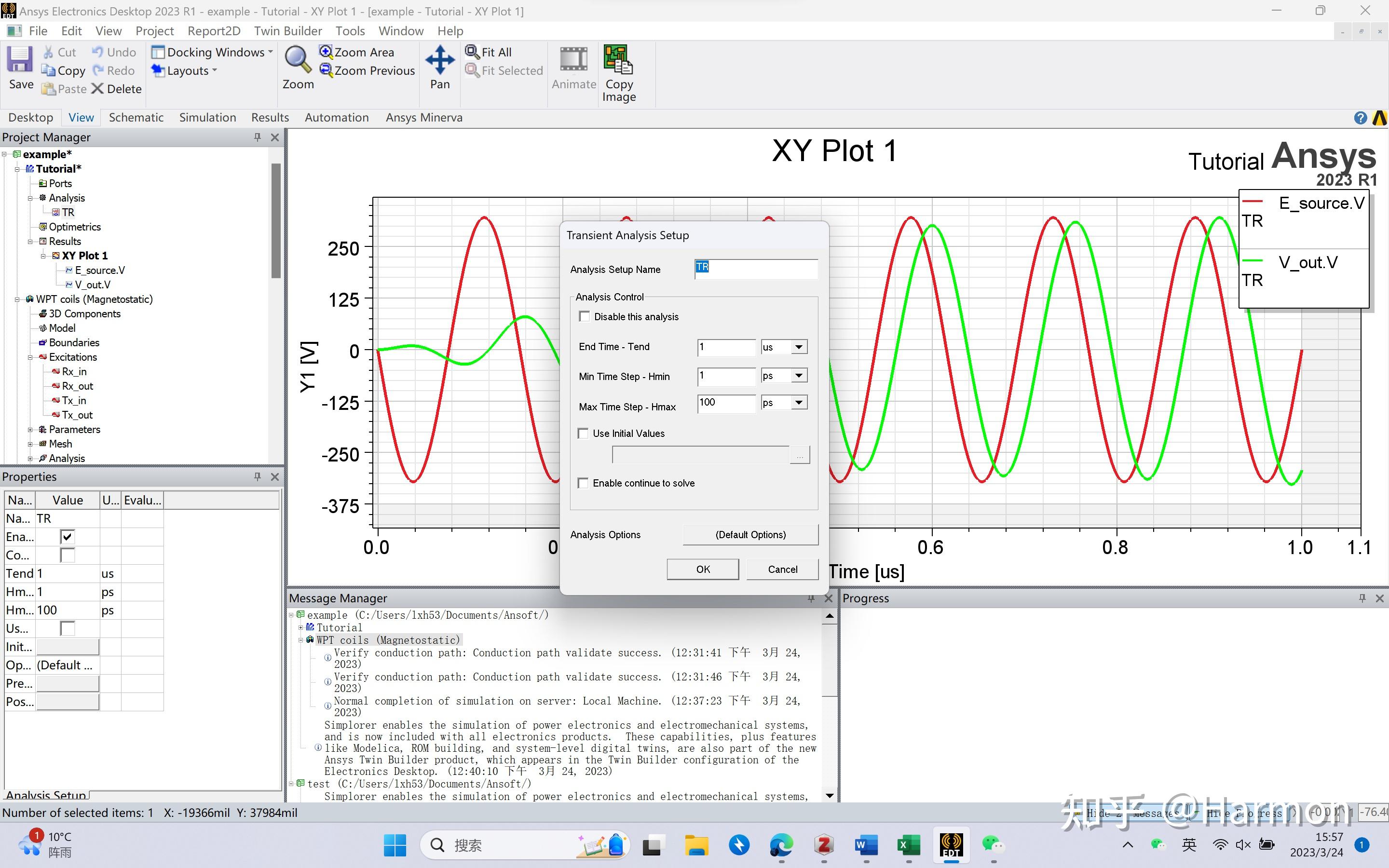Click the Copy Image icon
This screenshot has width=1389, height=868.
[x=618, y=60]
